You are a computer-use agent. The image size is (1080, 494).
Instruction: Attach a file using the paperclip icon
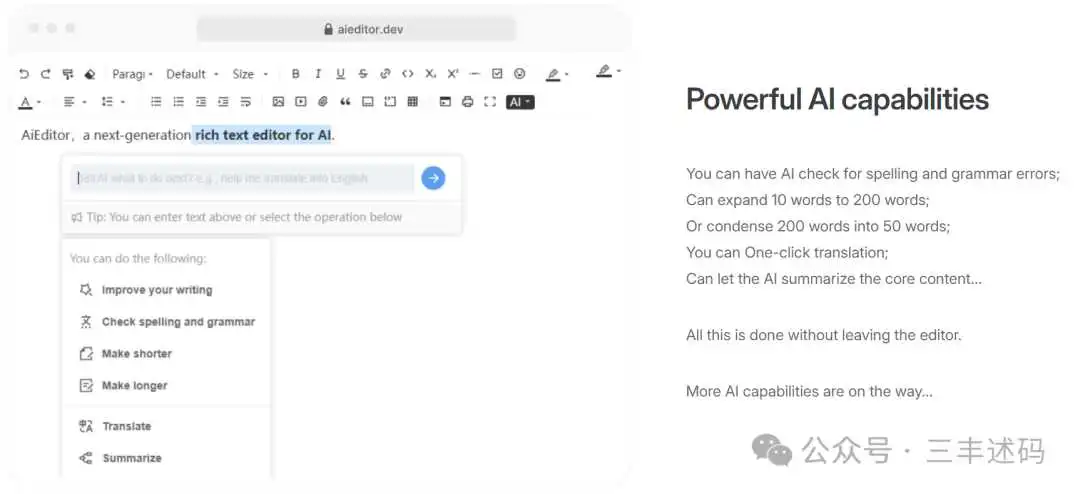(x=323, y=102)
